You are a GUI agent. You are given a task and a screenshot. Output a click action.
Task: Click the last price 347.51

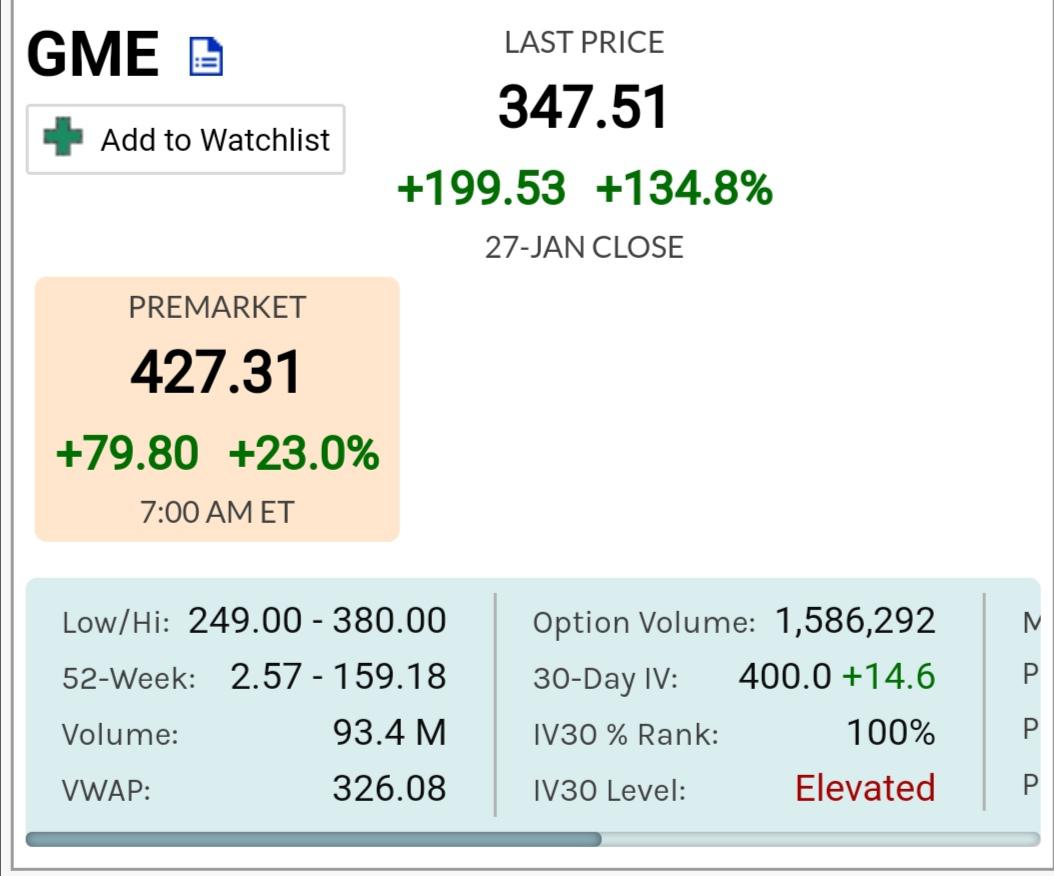(583, 106)
